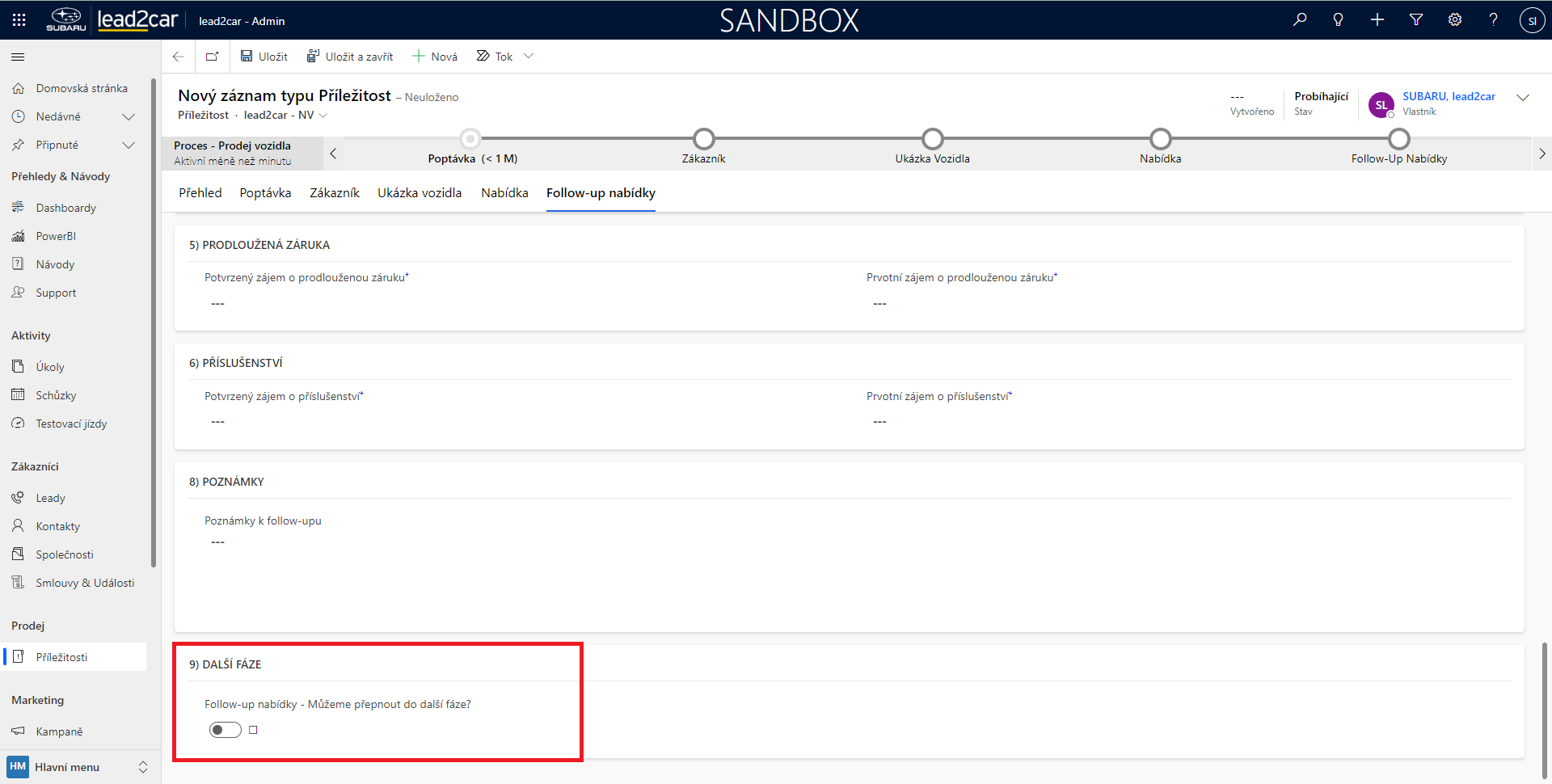Click the back arrow in command bar

point(179,57)
